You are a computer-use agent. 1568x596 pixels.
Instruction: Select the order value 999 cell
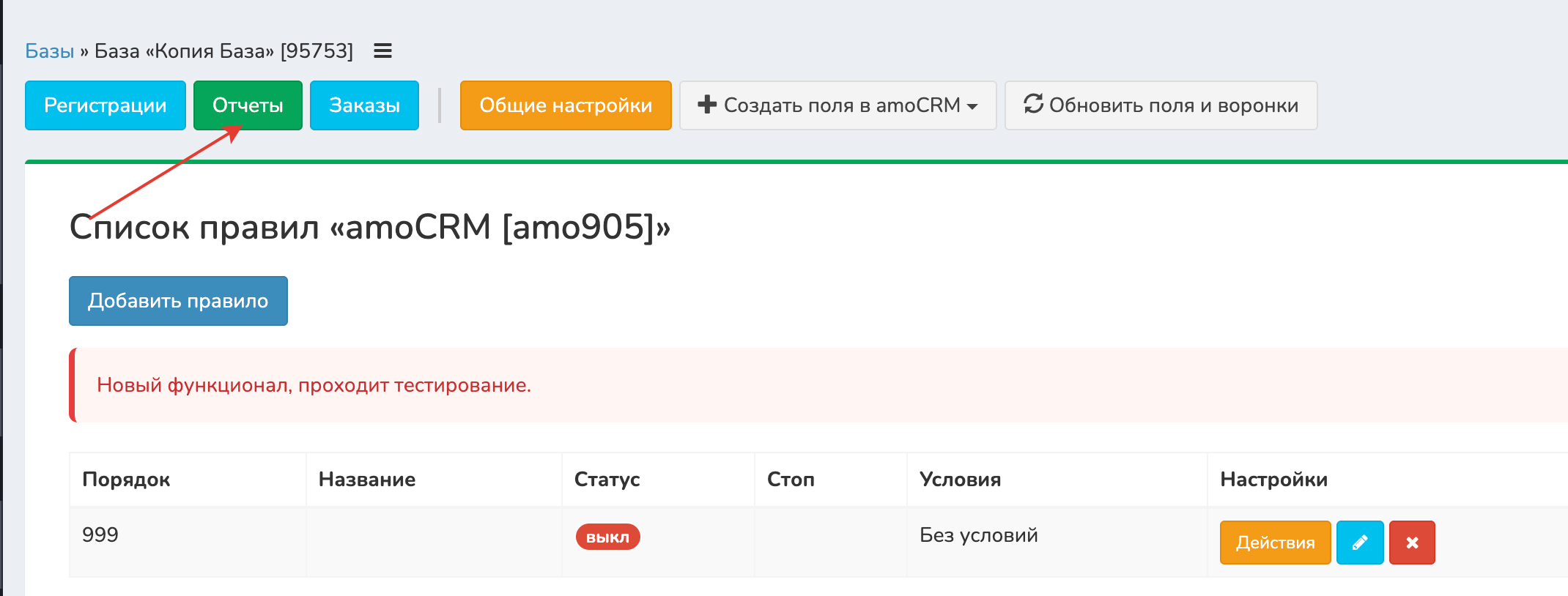click(x=100, y=534)
